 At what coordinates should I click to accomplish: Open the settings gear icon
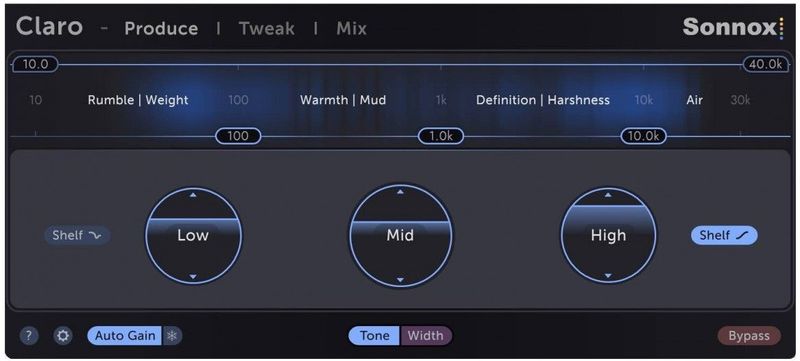click(63, 336)
